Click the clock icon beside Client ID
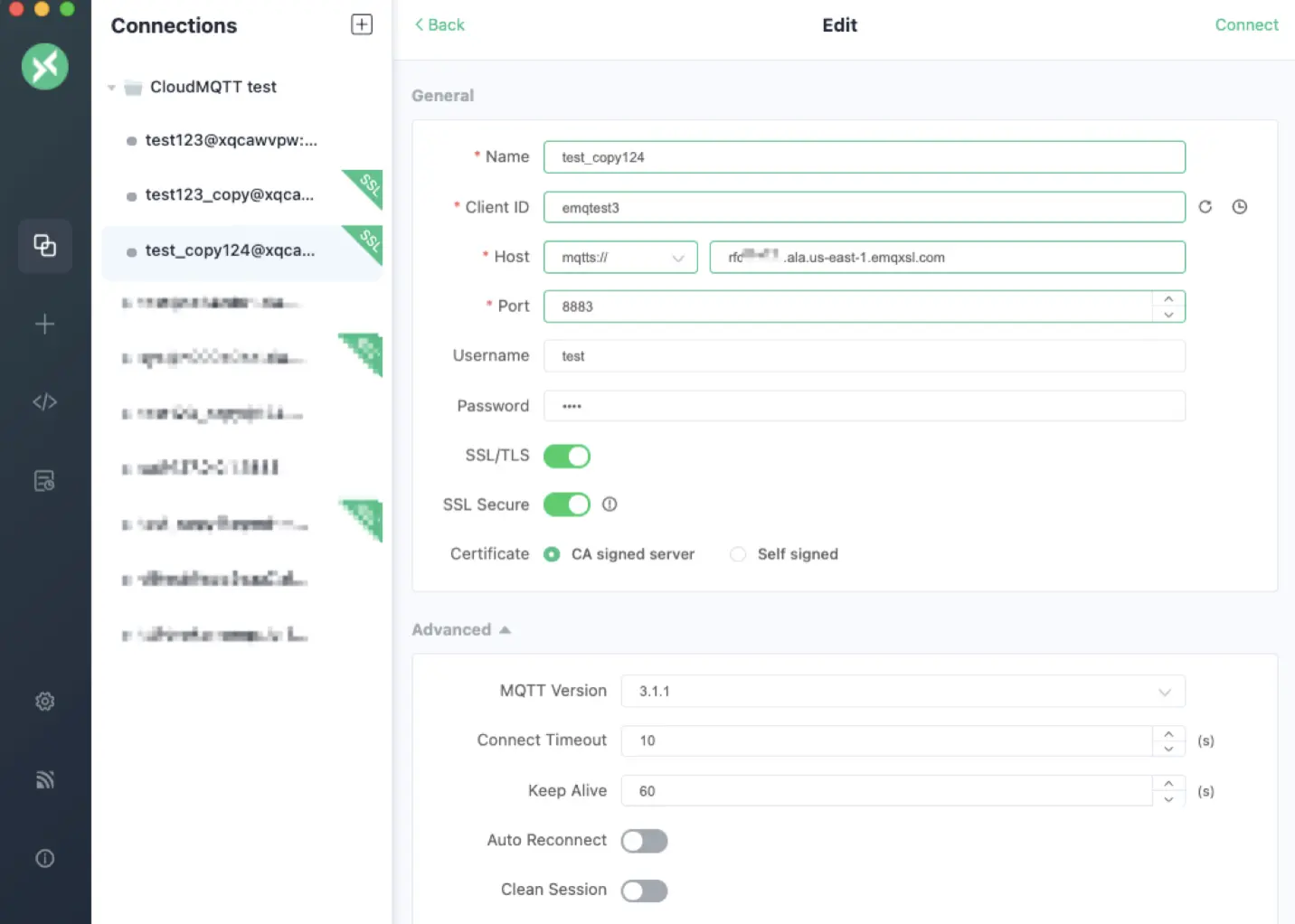 1239,207
